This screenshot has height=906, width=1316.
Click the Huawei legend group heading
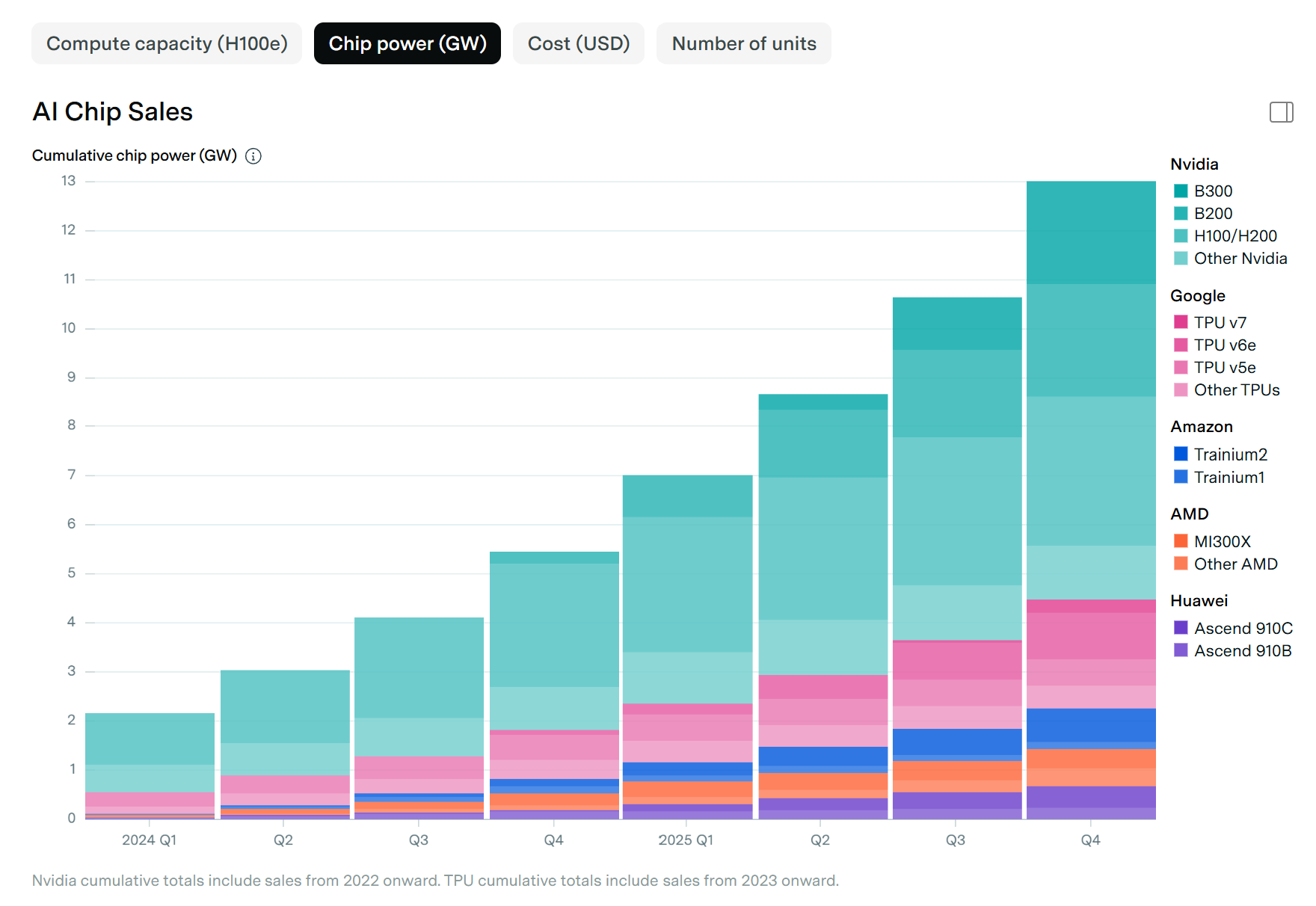[1199, 601]
